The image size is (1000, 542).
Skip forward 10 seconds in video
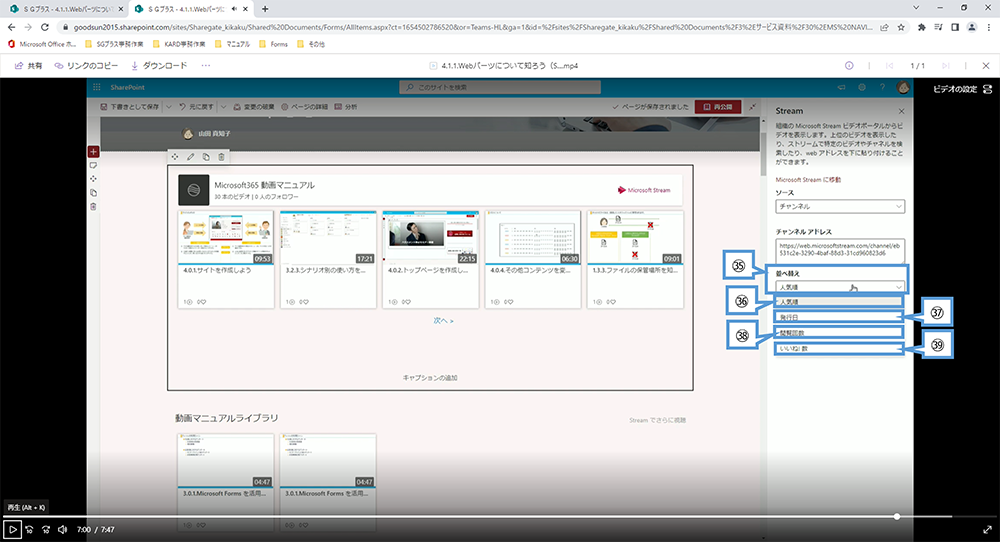[46, 529]
